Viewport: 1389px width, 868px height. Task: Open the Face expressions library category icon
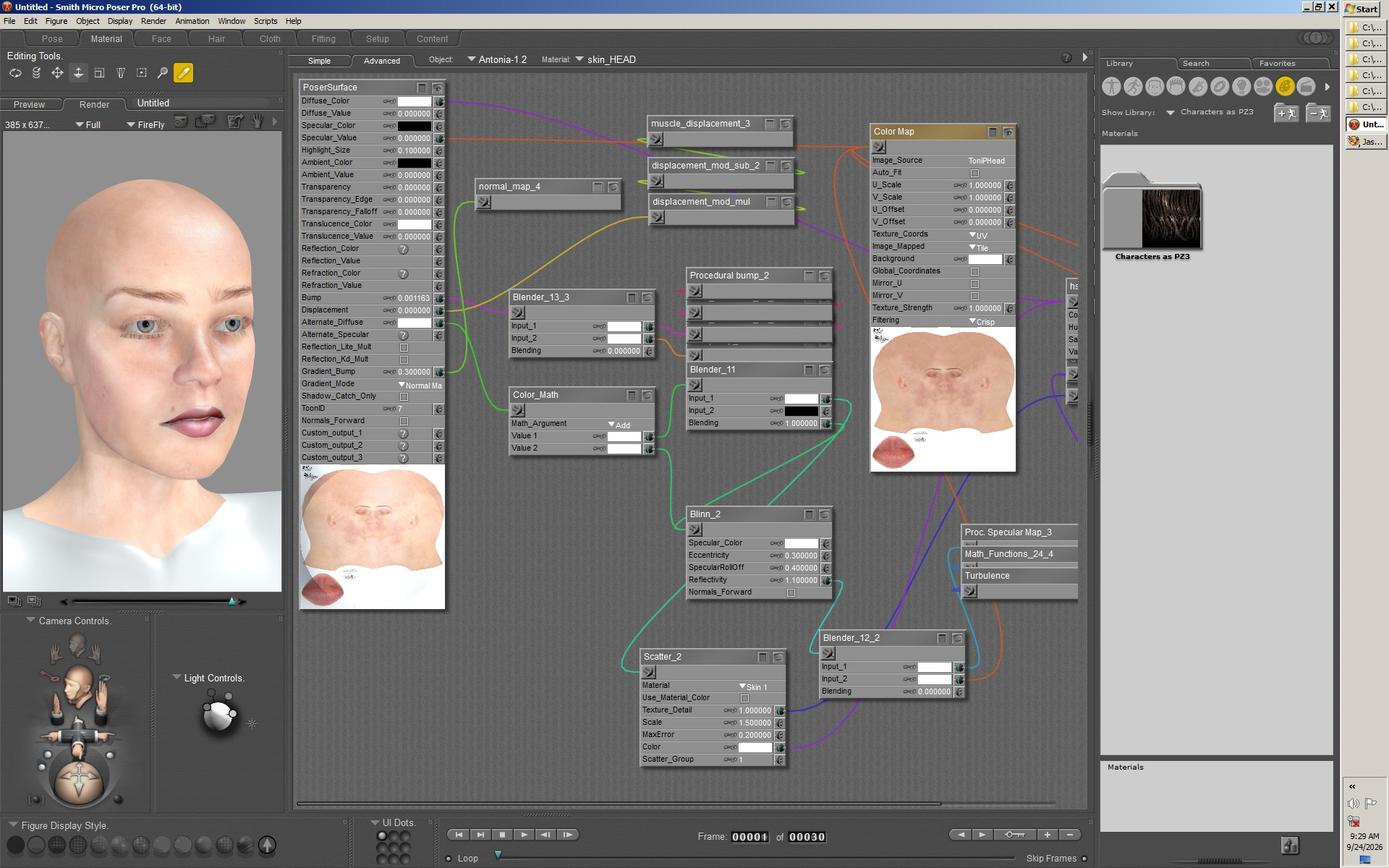coord(1155,87)
